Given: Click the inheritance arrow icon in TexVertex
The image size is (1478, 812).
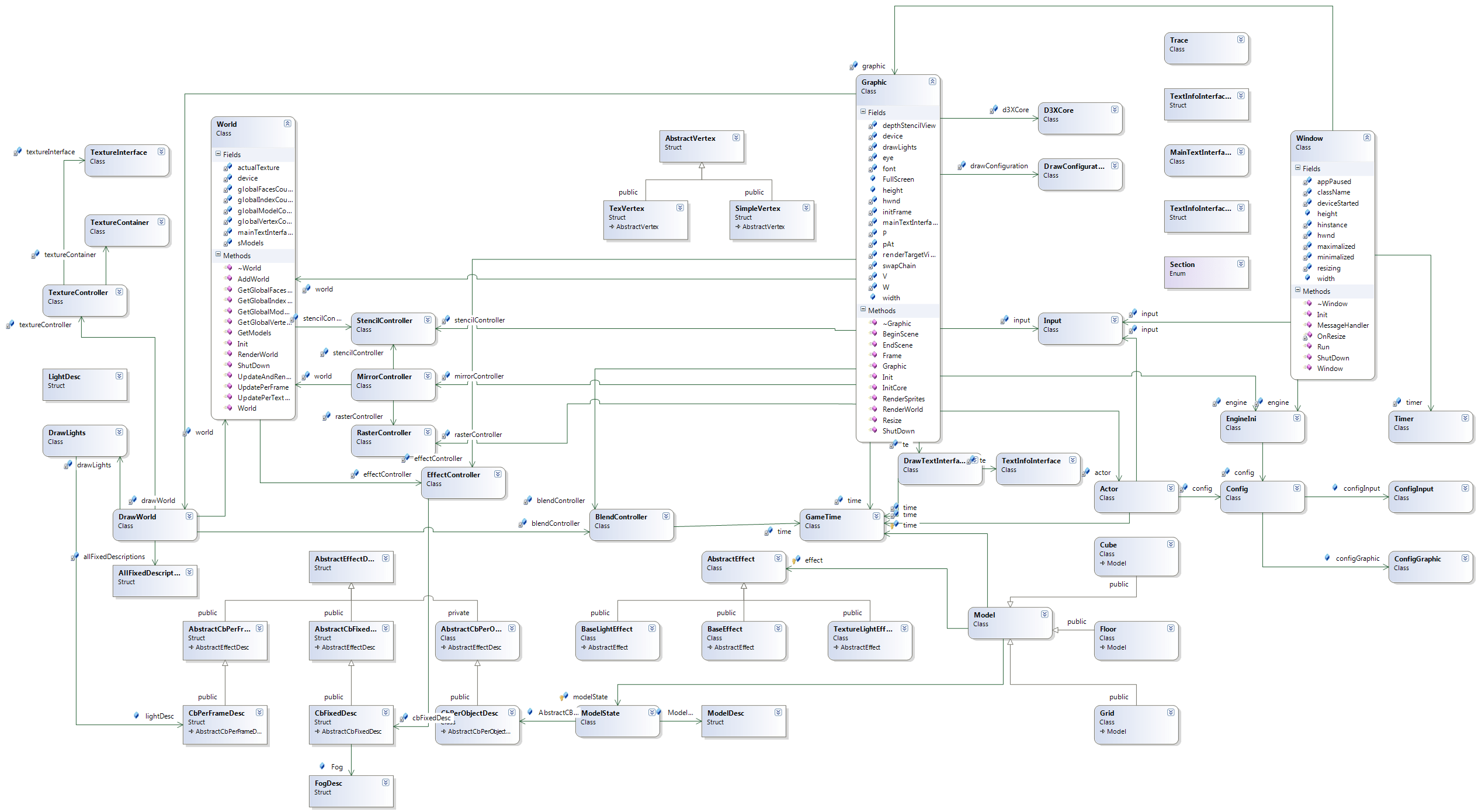Looking at the screenshot, I should click(x=612, y=227).
